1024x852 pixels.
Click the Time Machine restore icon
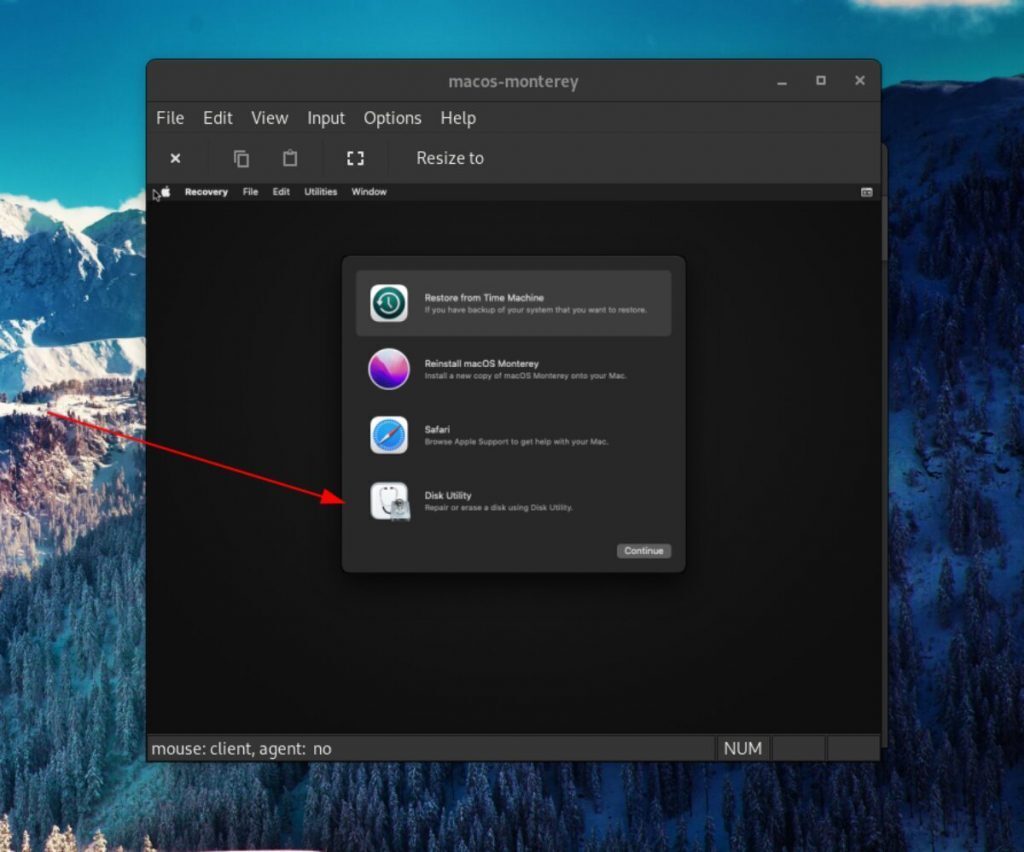point(389,302)
